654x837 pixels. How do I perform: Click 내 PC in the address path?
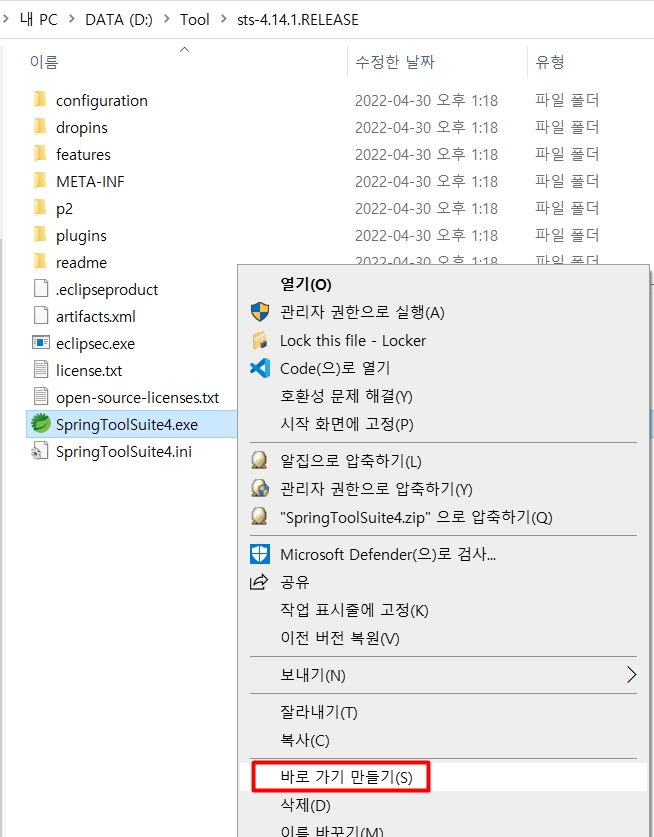(x=38, y=19)
